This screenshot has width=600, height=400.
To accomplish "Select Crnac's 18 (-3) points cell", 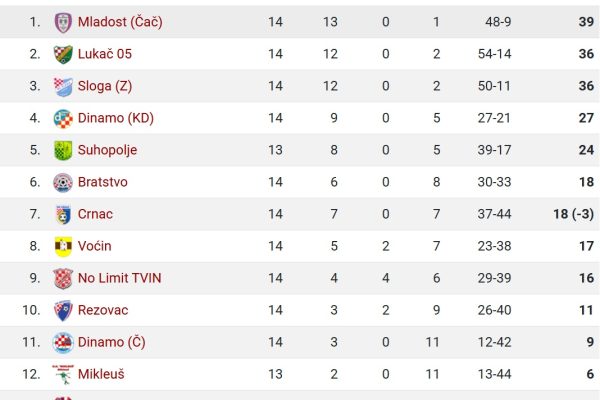I will [x=573, y=214].
